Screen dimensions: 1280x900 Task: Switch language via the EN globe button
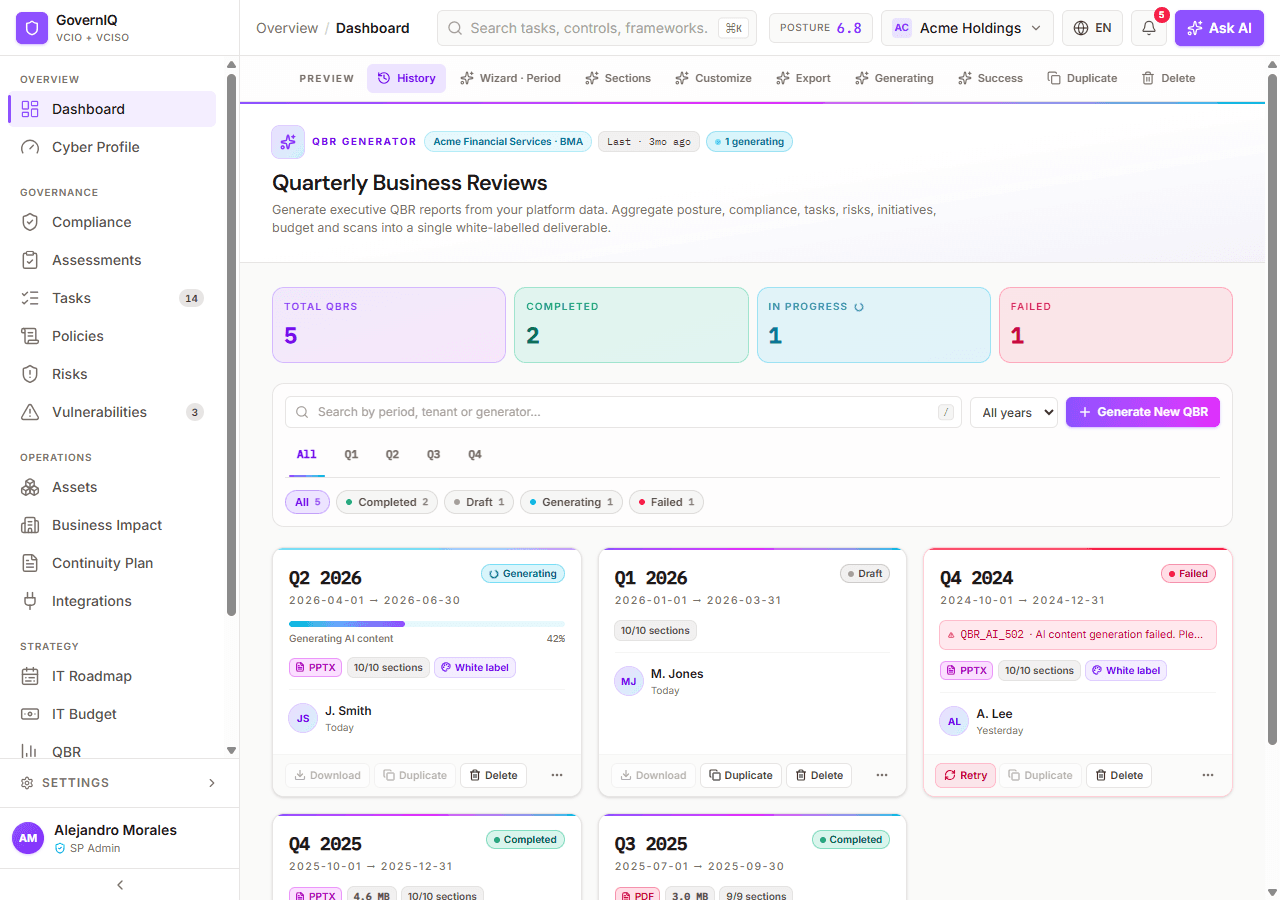[x=1092, y=28]
